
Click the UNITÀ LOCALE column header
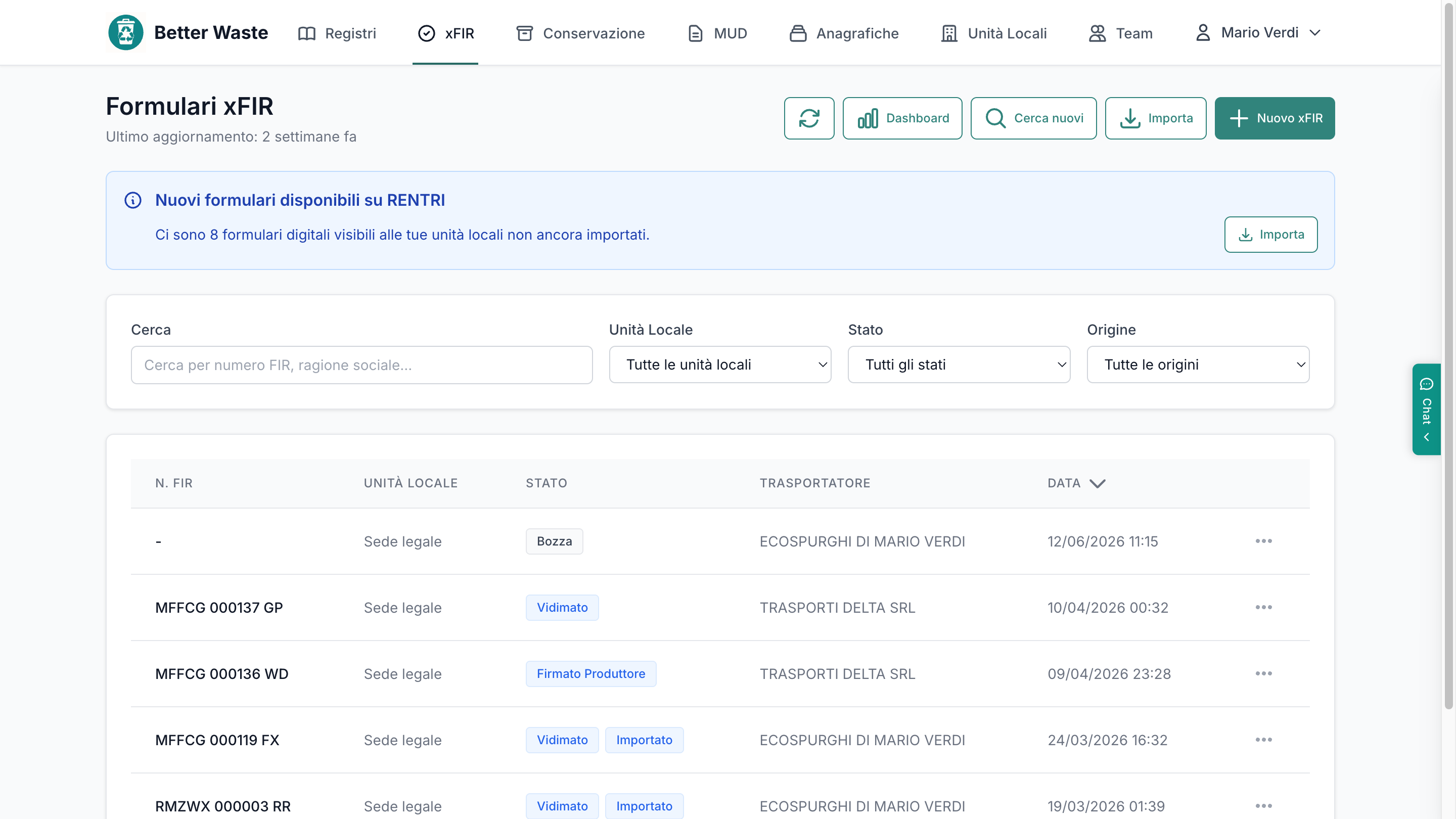click(x=411, y=483)
